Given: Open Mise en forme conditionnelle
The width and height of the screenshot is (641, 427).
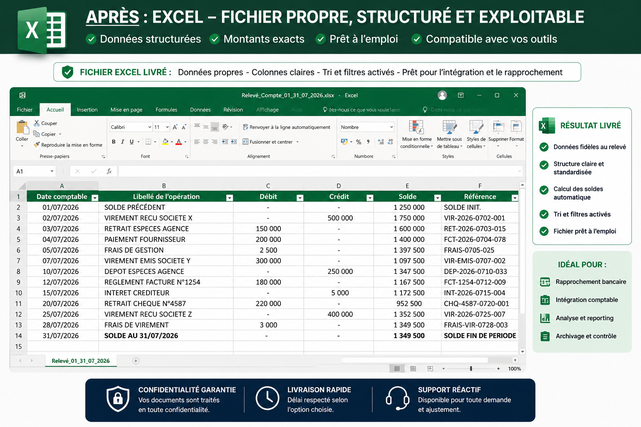Looking at the screenshot, I should [x=416, y=134].
